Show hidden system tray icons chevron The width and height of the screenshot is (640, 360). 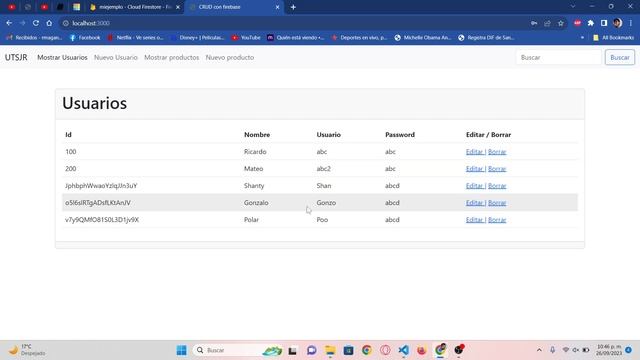click(539, 350)
